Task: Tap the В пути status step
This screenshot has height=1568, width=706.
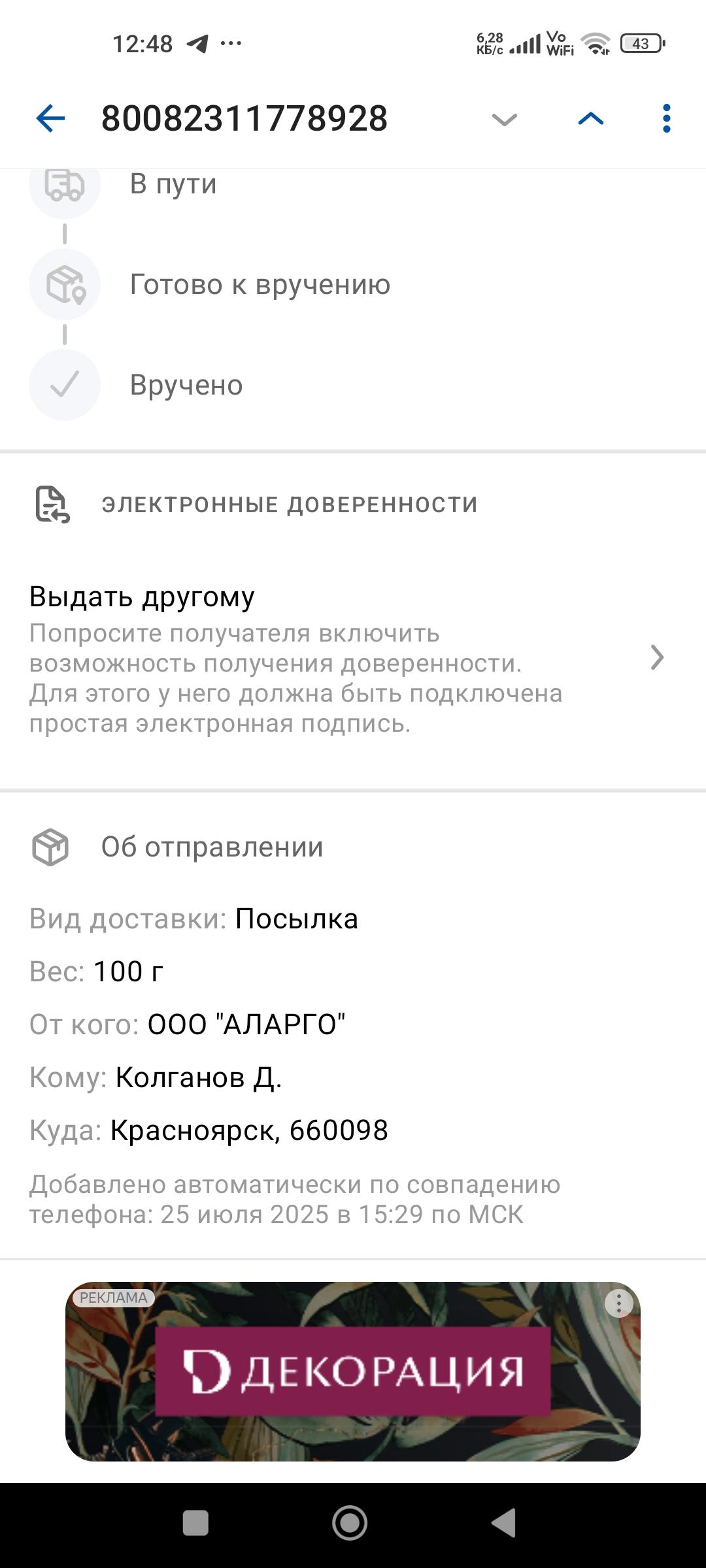Action: [173, 185]
